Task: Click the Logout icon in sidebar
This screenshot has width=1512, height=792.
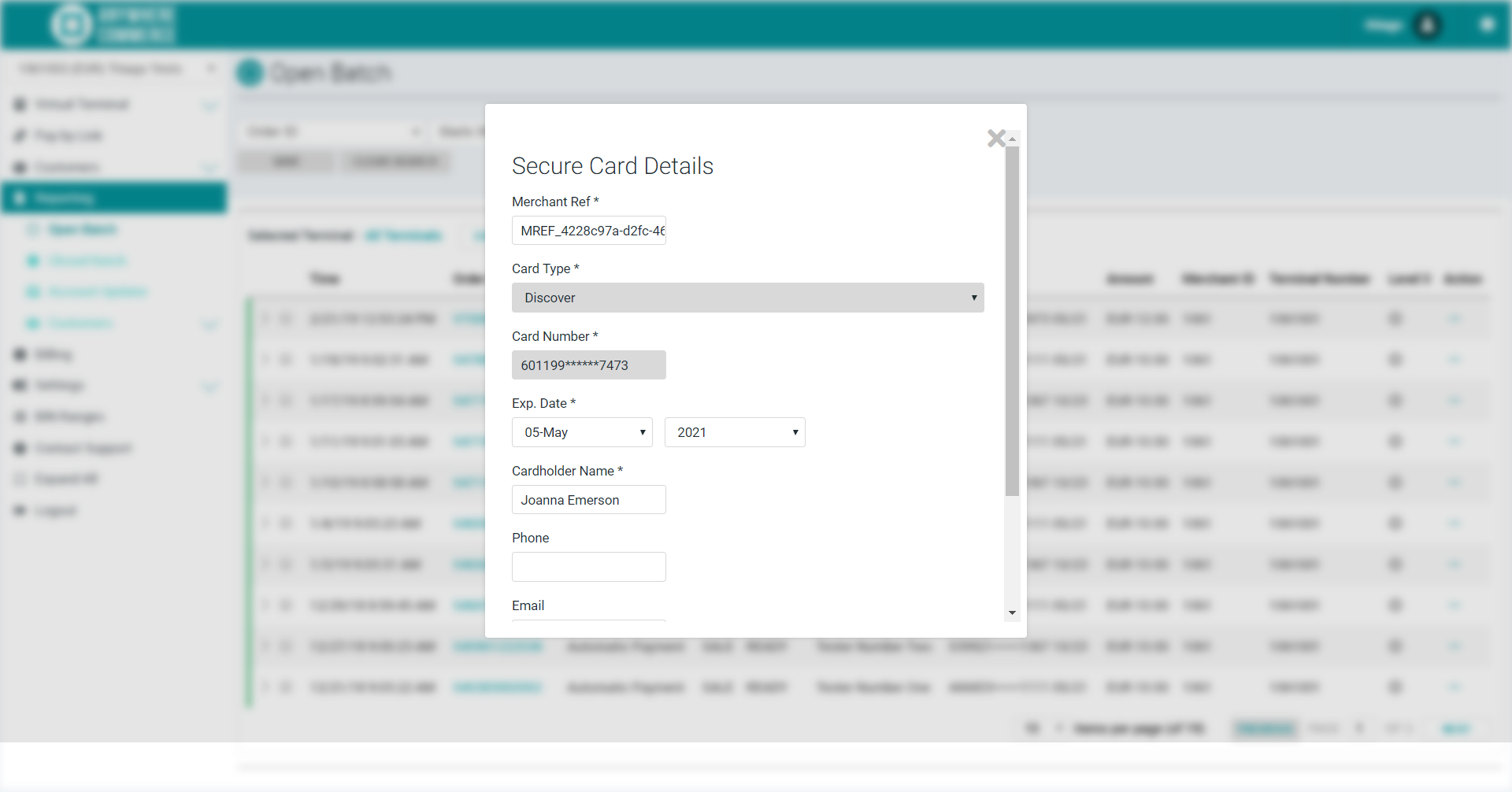Action: tap(20, 510)
